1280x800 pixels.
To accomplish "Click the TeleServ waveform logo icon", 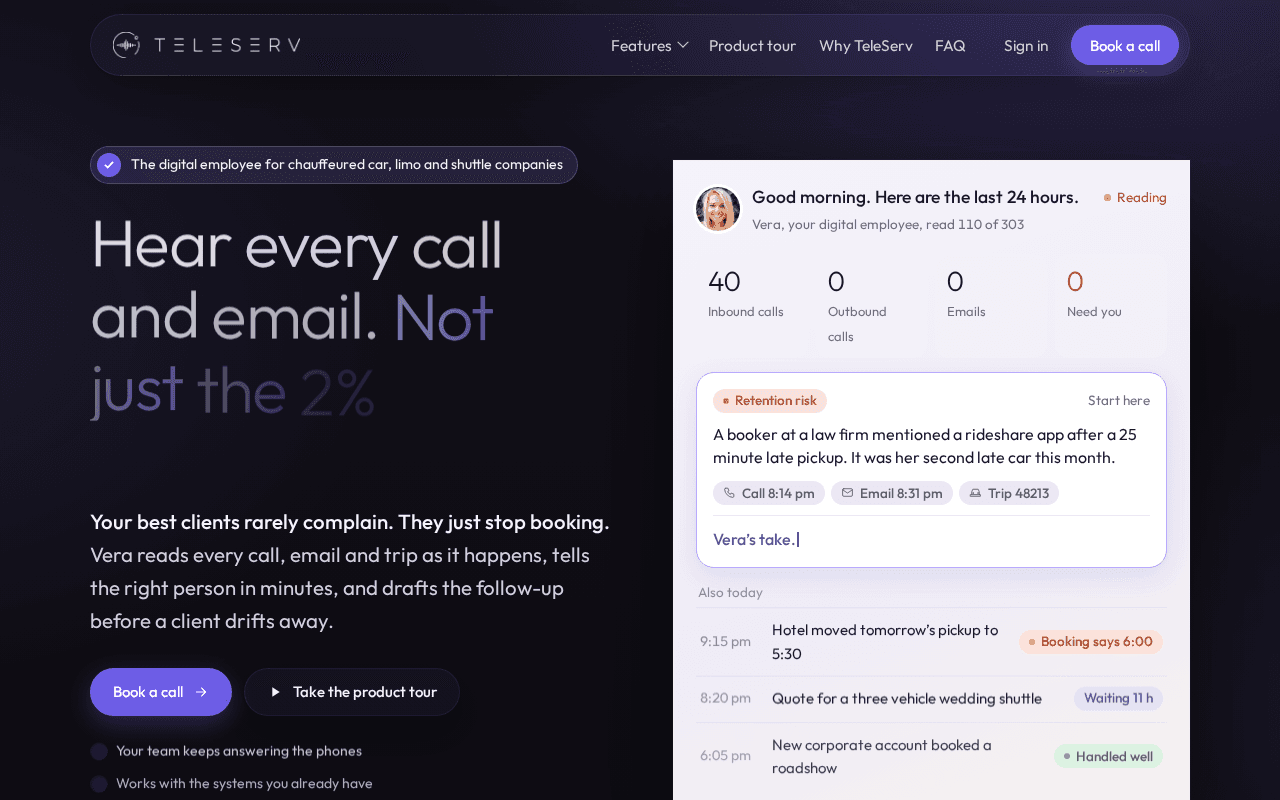I will [126, 45].
